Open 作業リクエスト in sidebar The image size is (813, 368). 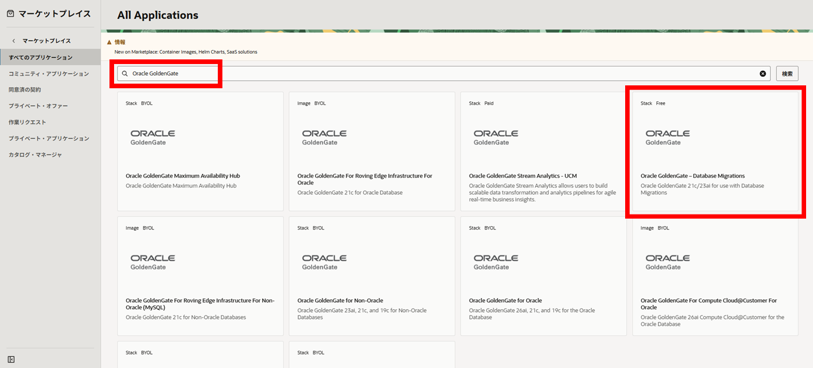coord(27,122)
